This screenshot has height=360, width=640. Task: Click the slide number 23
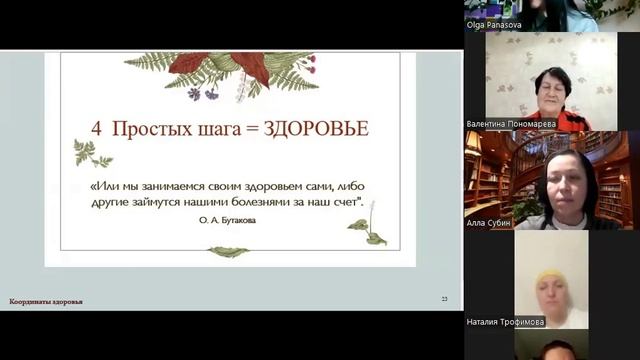[444, 299]
